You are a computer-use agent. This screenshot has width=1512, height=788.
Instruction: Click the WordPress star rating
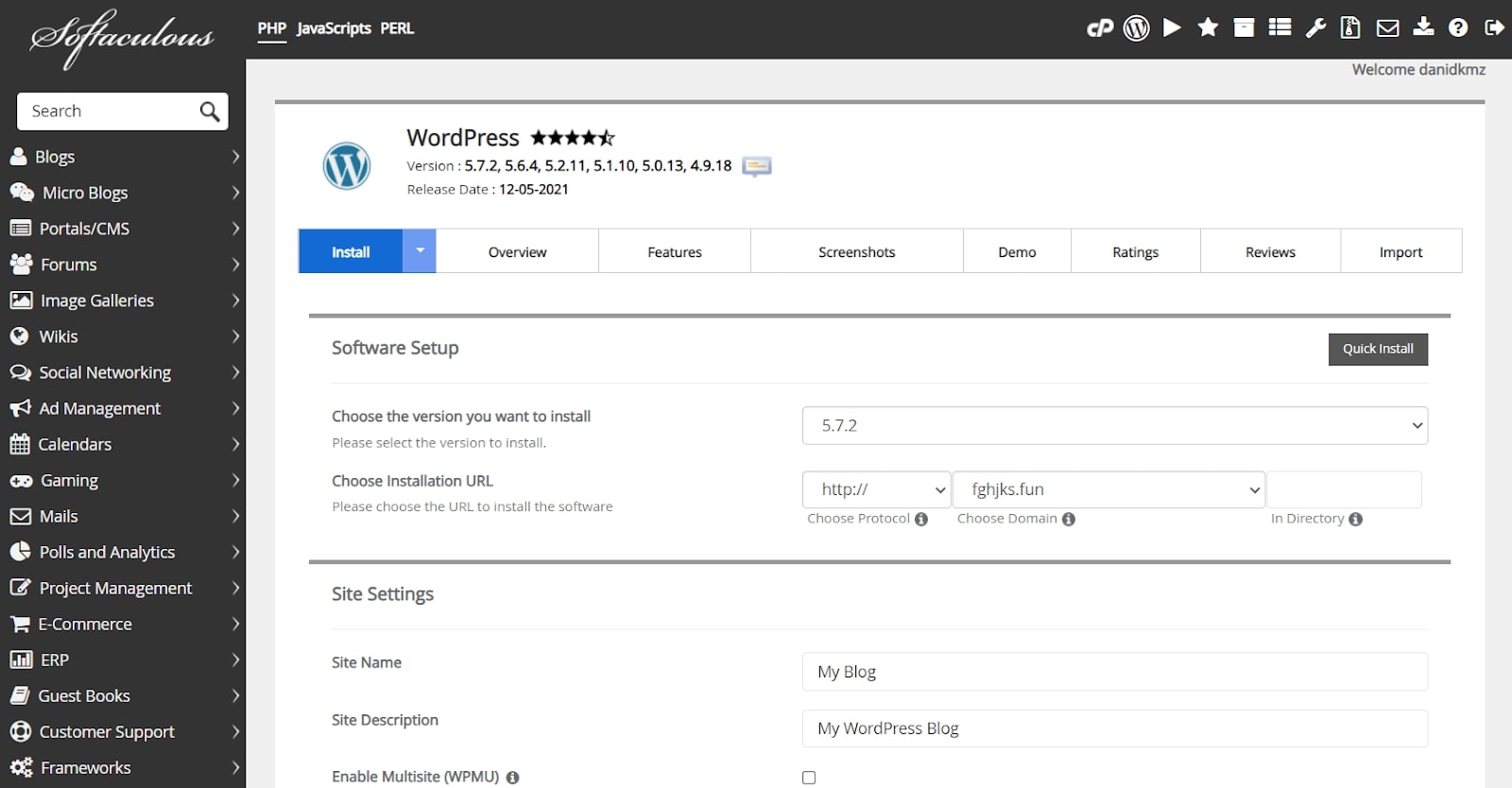pyautogui.click(x=573, y=138)
